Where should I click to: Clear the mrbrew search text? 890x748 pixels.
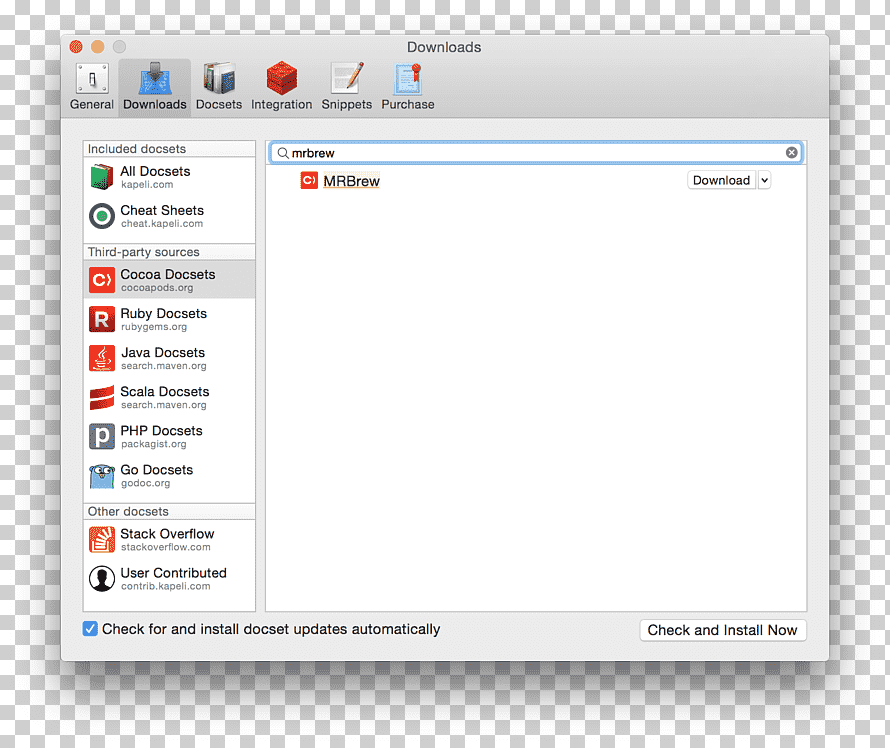click(792, 153)
